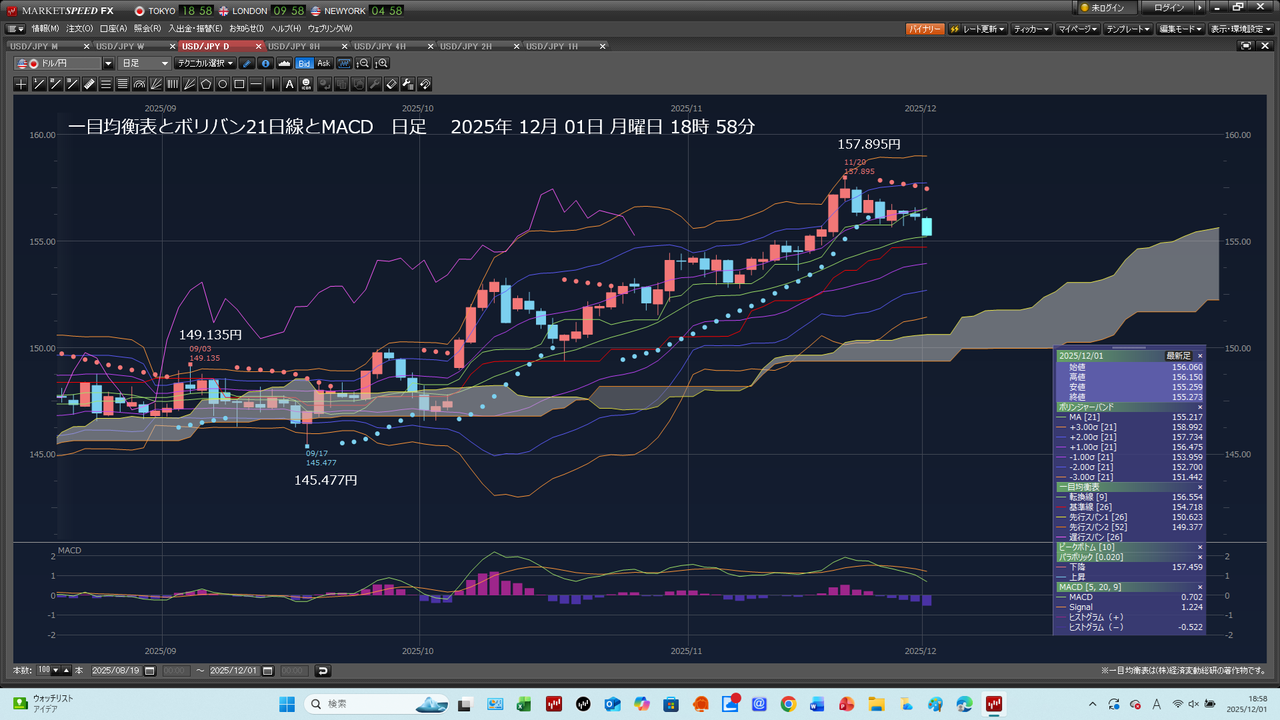Switch chart to Ask price
The image size is (1280, 720).
click(323, 63)
